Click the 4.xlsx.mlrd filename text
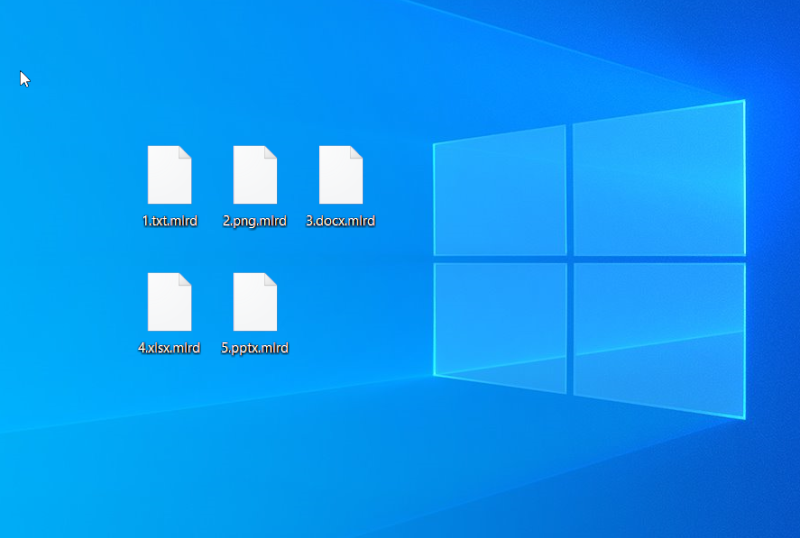Image resolution: width=800 pixels, height=538 pixels. point(169,348)
